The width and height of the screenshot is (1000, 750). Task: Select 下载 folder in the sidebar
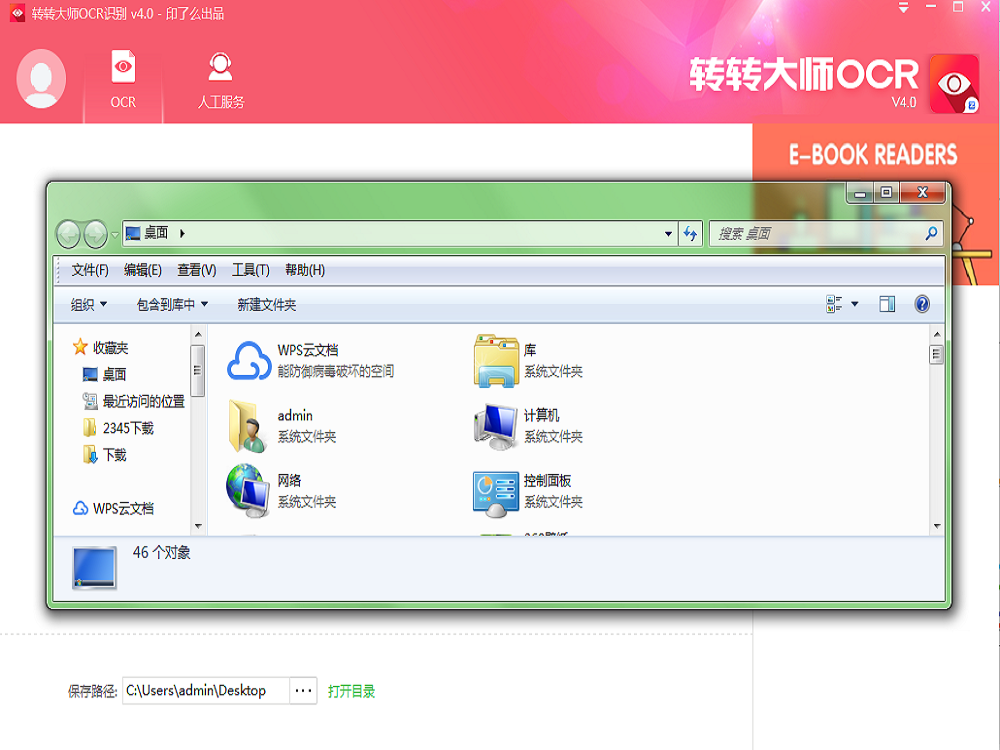click(105, 455)
